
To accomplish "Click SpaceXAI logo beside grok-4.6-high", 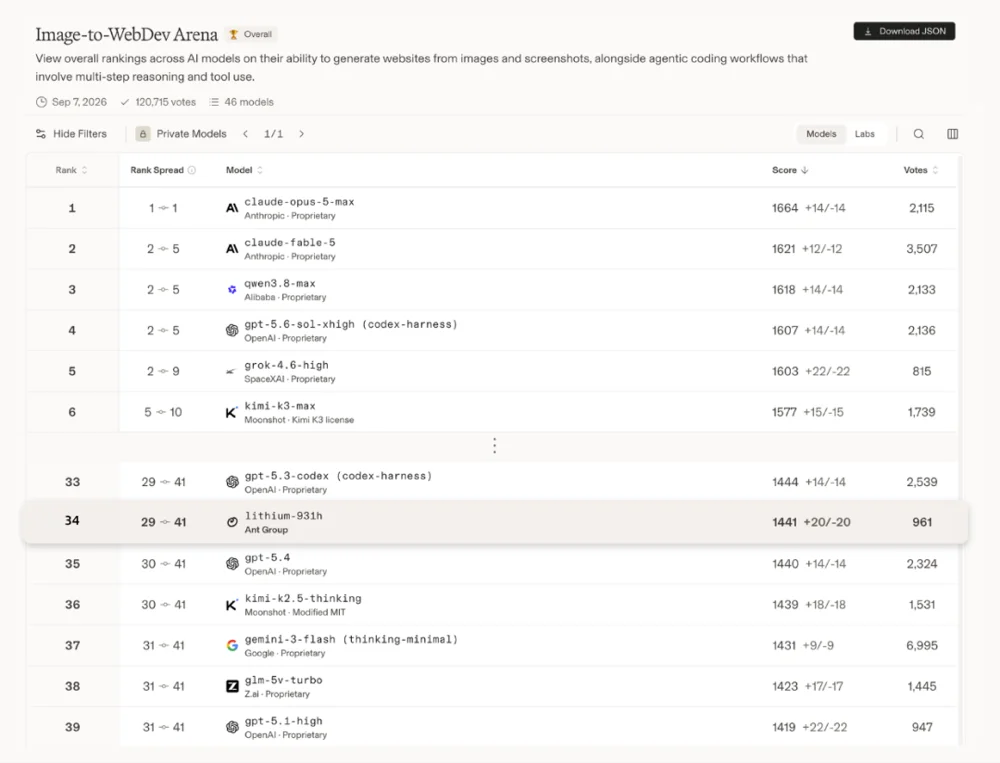I will 232,371.
